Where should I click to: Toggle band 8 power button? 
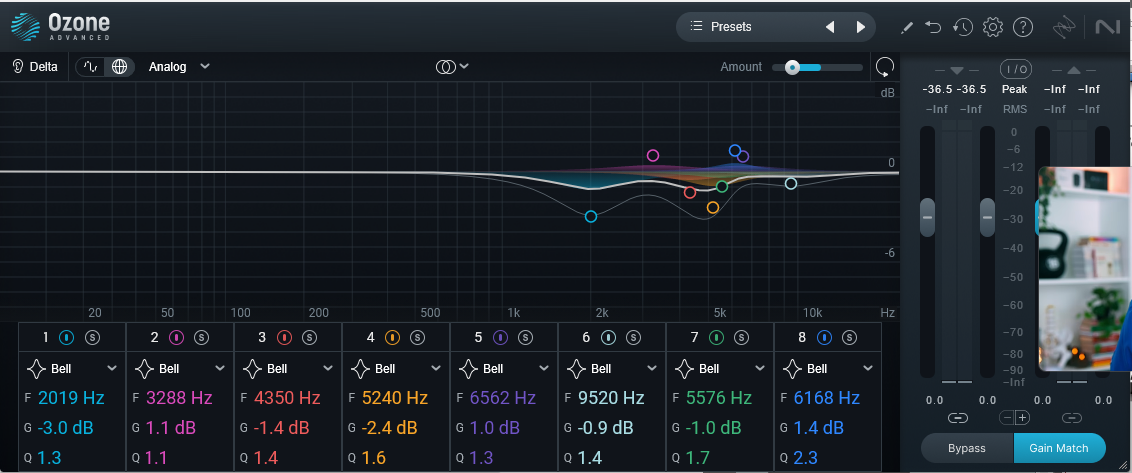824,337
